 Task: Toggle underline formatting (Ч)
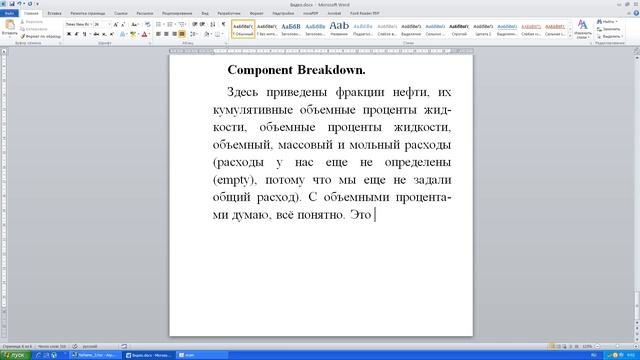click(x=85, y=34)
